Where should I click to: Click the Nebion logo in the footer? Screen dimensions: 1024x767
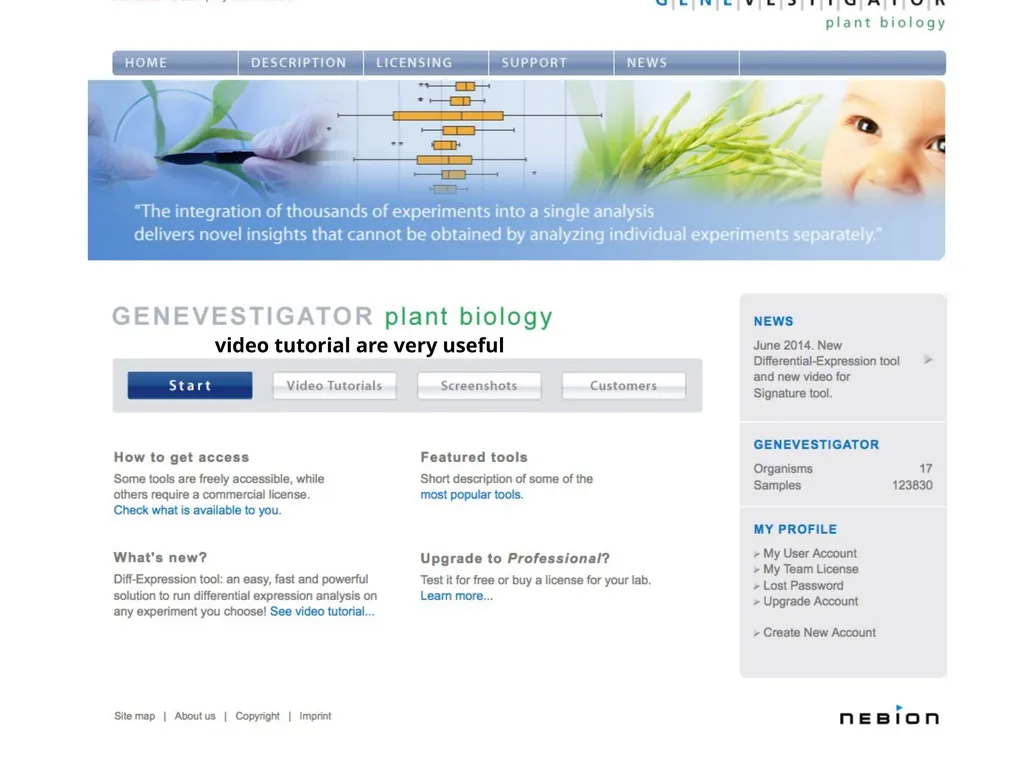pyautogui.click(x=889, y=715)
